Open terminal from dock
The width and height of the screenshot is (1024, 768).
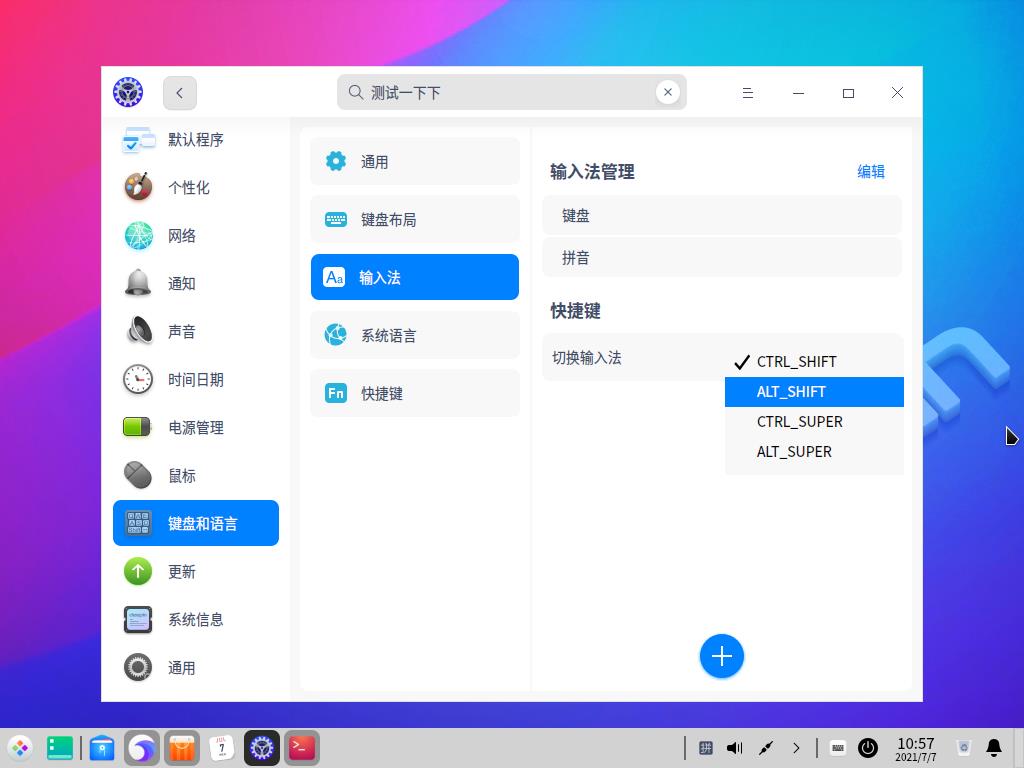[x=302, y=748]
